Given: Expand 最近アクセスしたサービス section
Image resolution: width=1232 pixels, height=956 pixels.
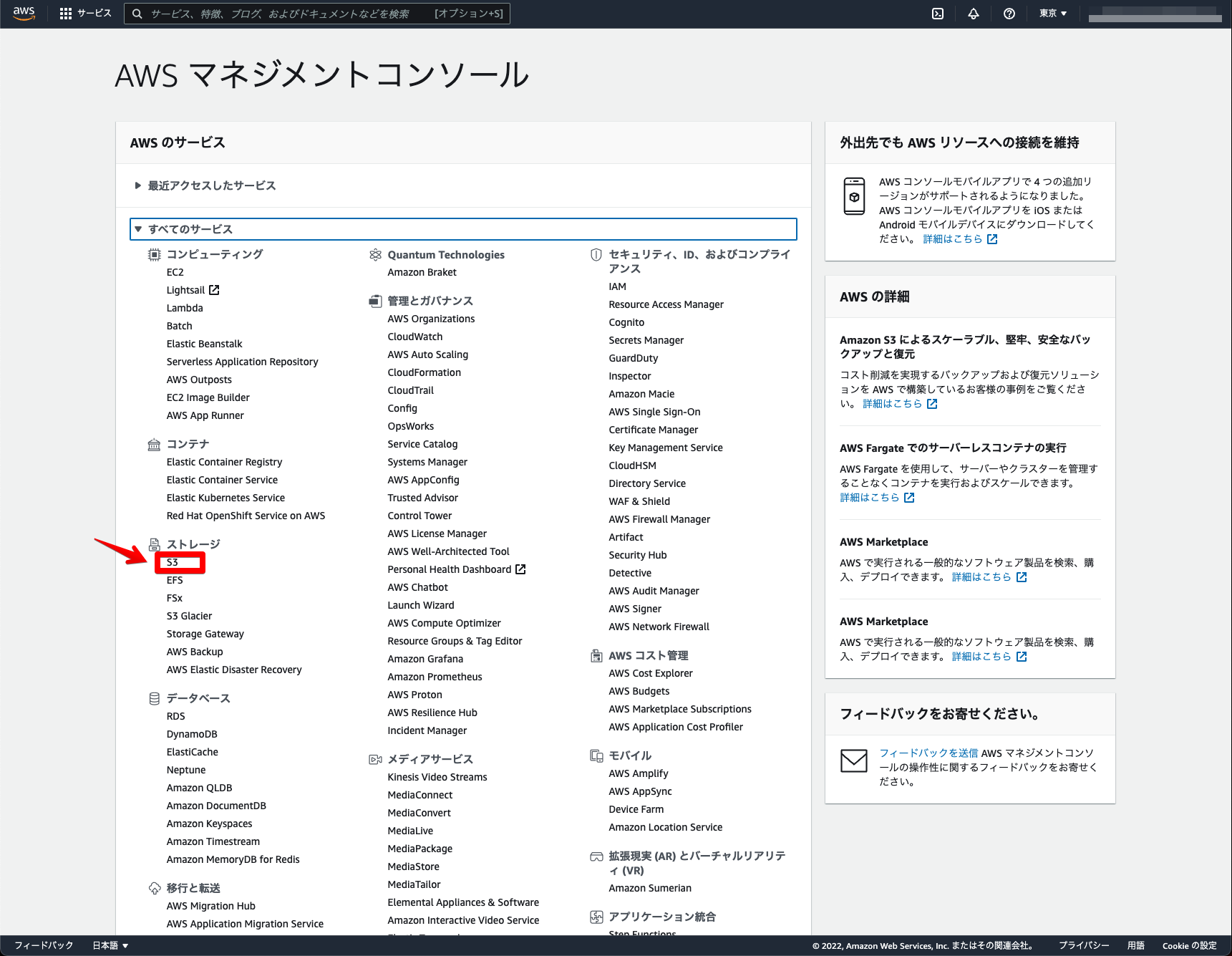Looking at the screenshot, I should pos(205,185).
